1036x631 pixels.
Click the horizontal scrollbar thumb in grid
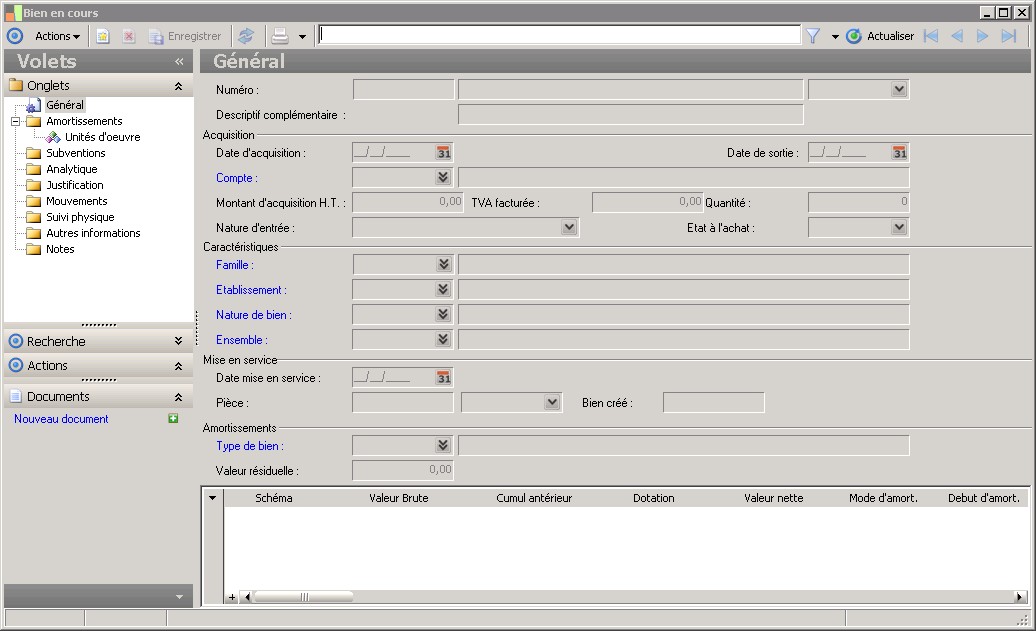click(304, 597)
